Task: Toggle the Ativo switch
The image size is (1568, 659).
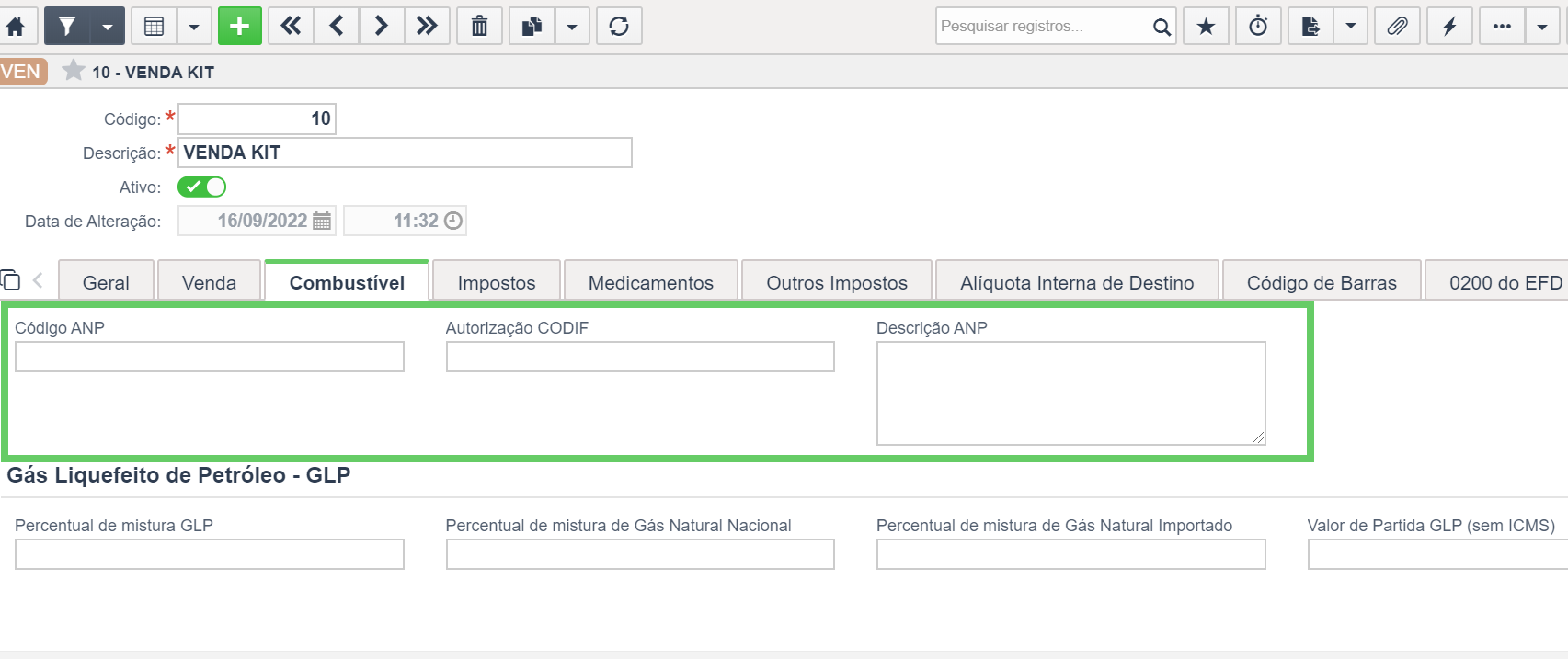Action: 201,187
